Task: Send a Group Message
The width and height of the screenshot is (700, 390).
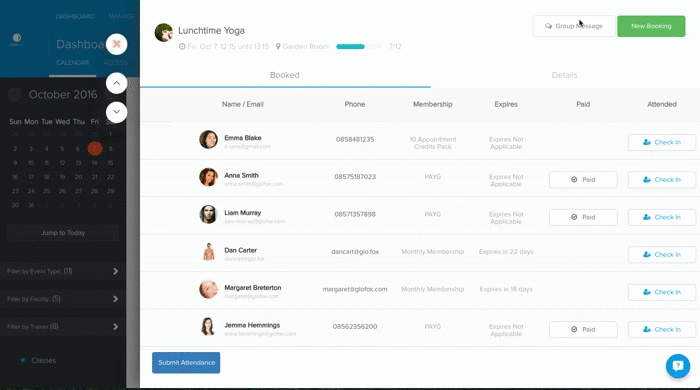Action: click(574, 26)
